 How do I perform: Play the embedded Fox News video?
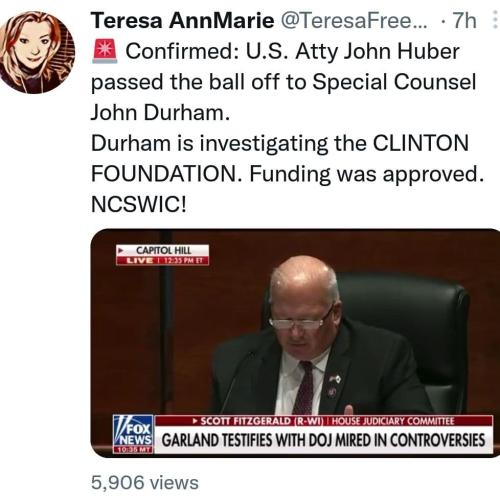[x=295, y=343]
